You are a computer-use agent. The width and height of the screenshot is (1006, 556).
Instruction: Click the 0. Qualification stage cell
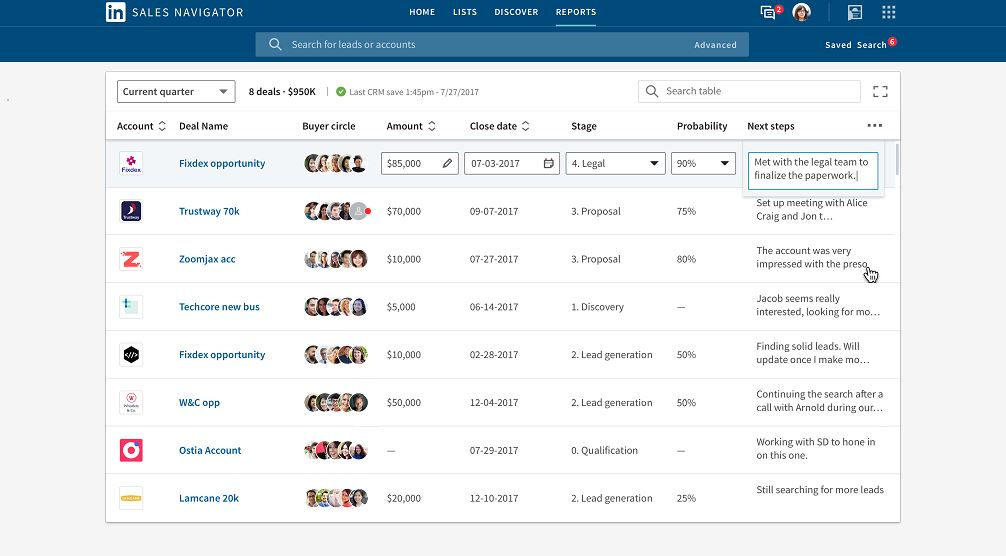point(604,450)
